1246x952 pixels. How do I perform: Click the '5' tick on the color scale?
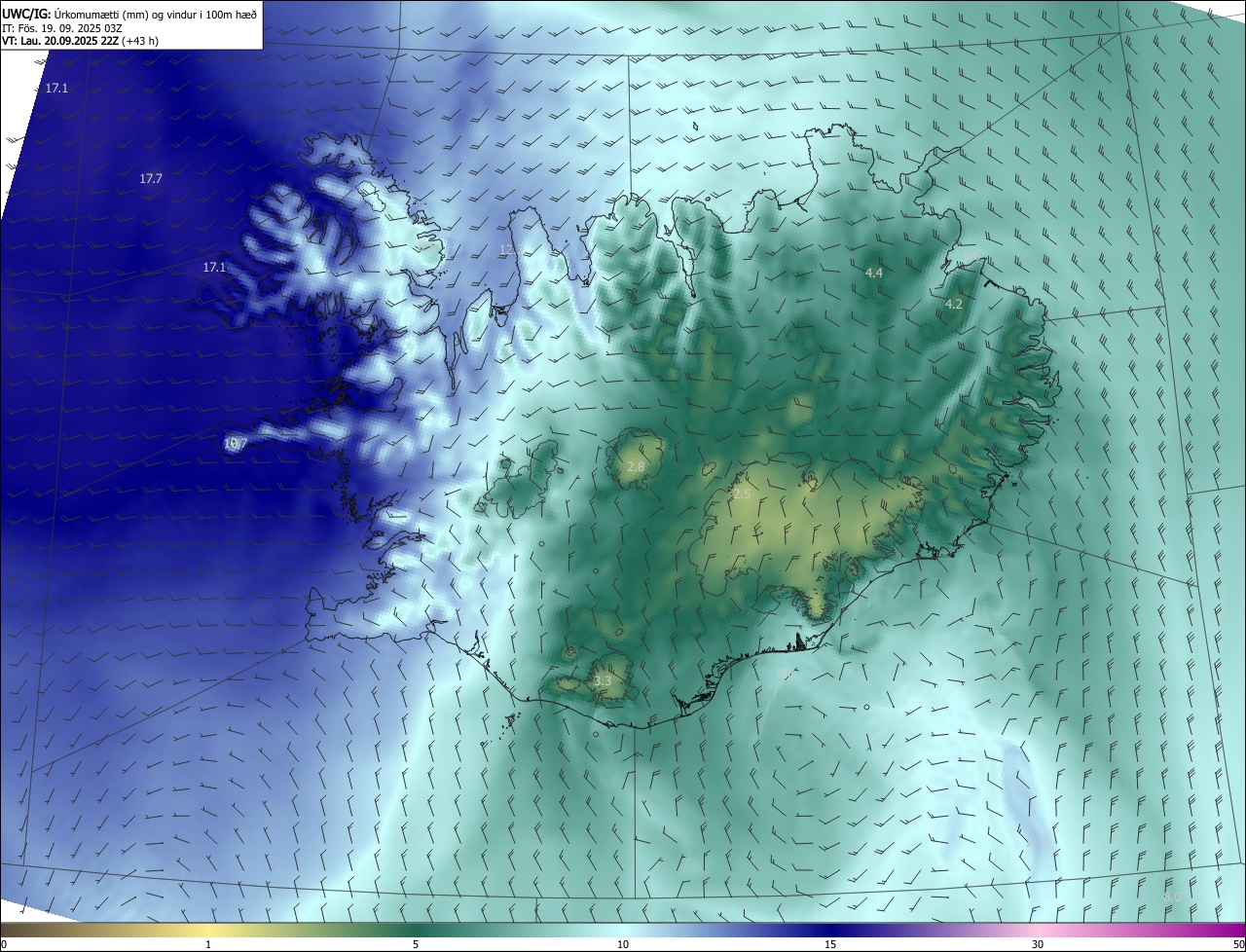pyautogui.click(x=416, y=944)
